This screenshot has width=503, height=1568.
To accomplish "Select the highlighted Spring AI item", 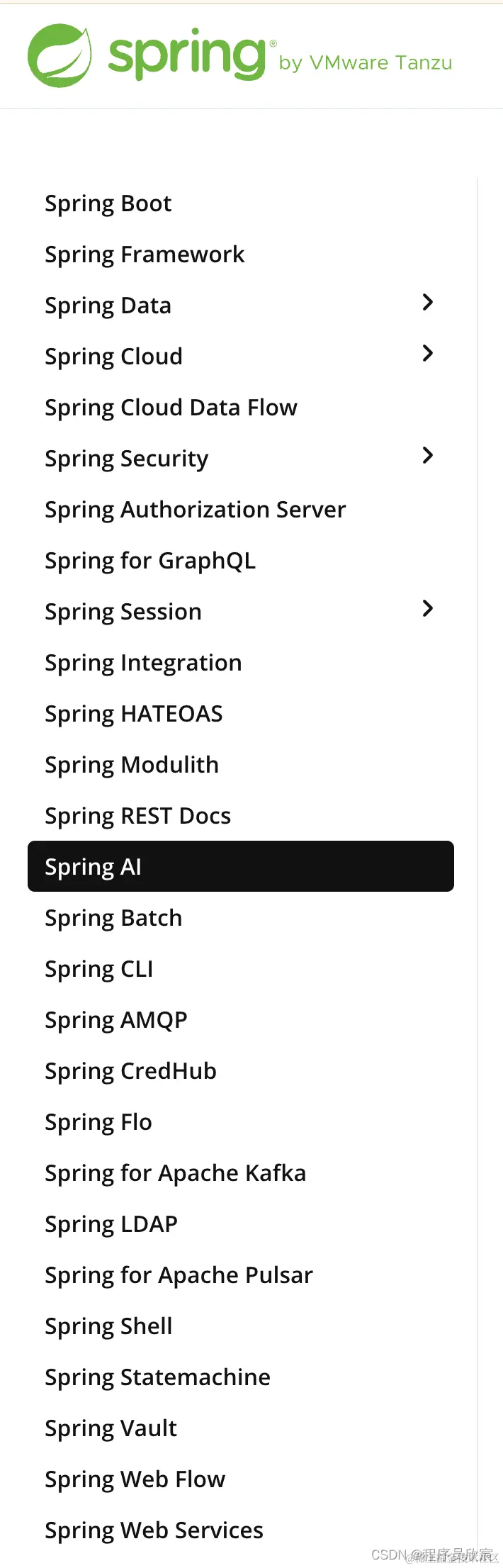I will point(241,866).
